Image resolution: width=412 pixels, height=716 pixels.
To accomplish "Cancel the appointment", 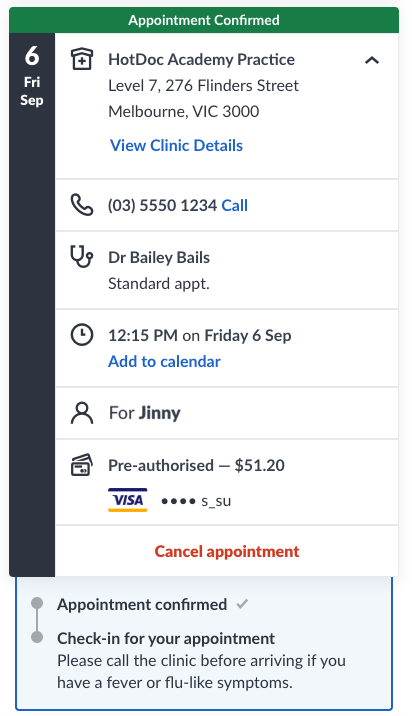I will pyautogui.click(x=227, y=551).
